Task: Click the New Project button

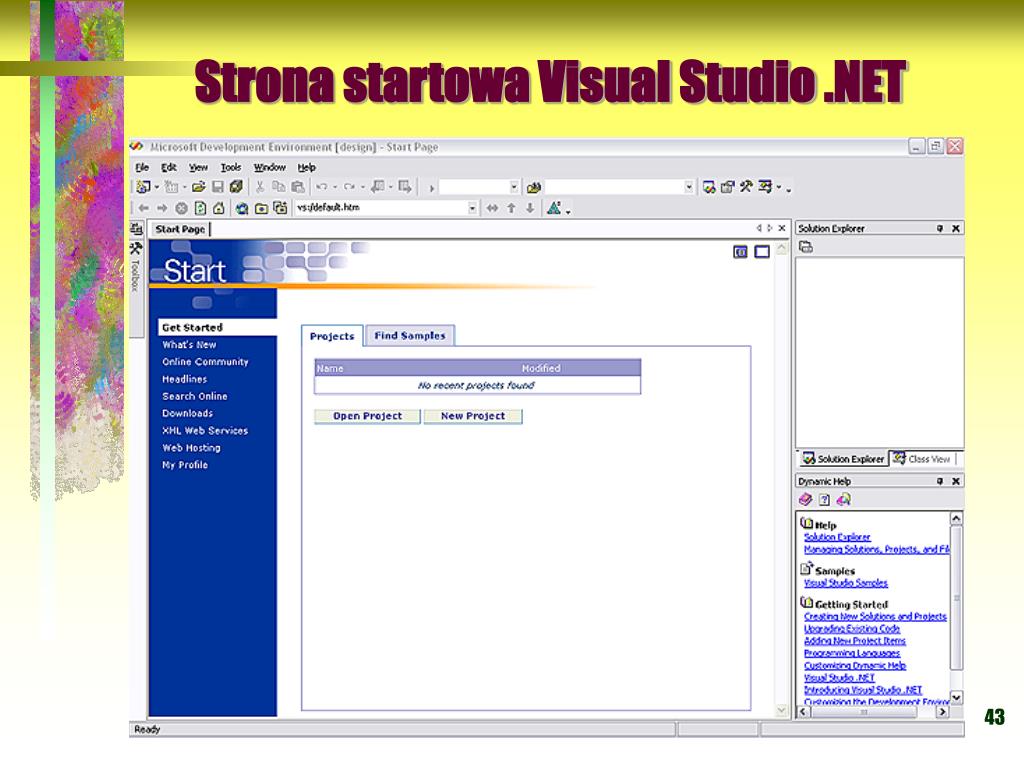Action: click(x=473, y=416)
